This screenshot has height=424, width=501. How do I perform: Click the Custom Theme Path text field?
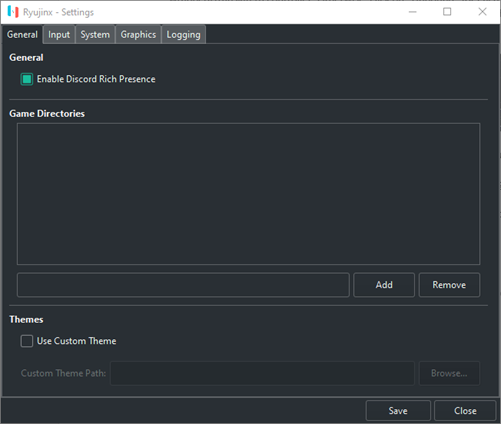(x=263, y=373)
